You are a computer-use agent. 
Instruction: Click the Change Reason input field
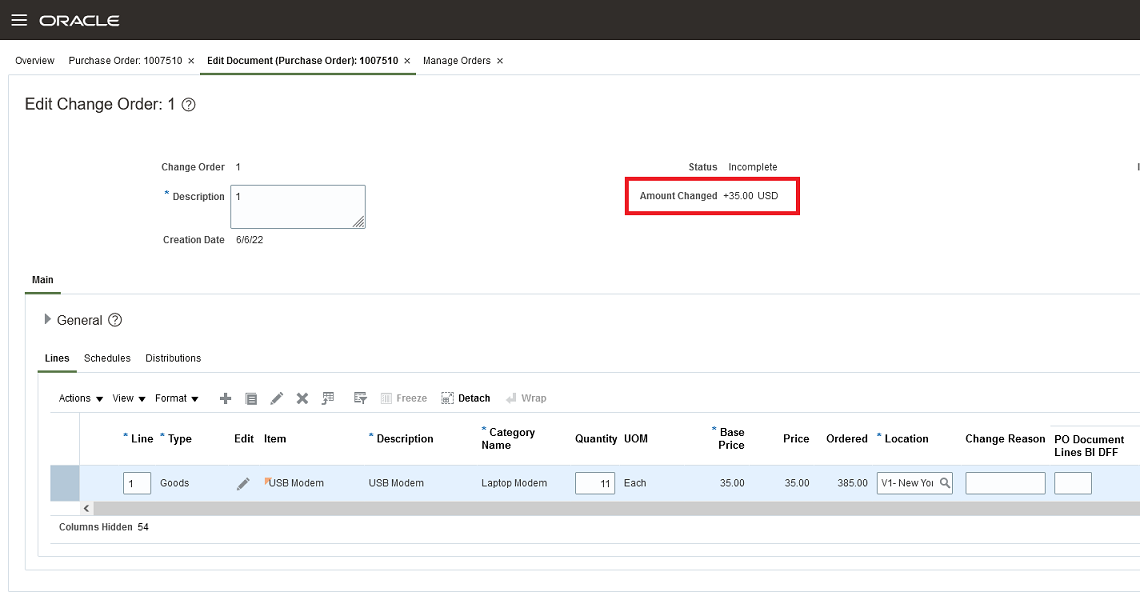[x=1005, y=484]
